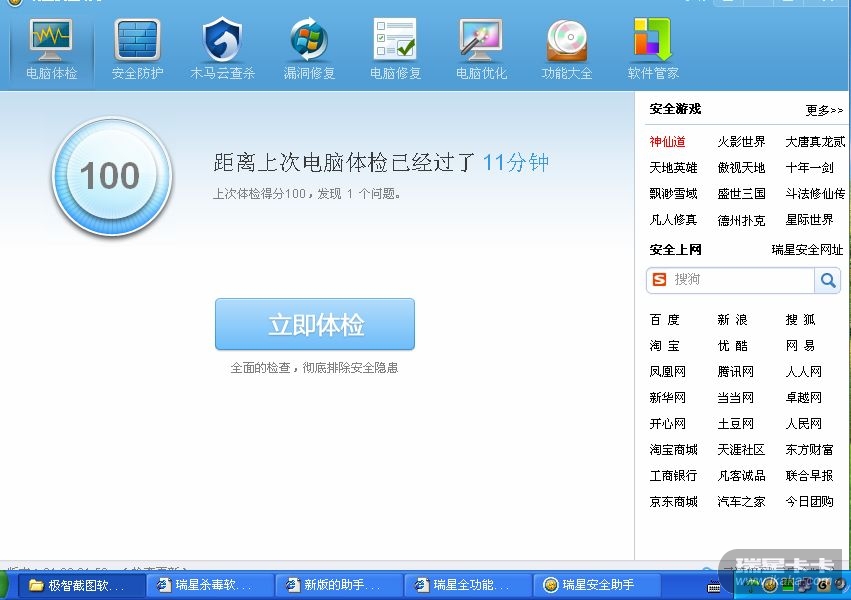This screenshot has width=851, height=600.
Task: Open the 盛世三国 game link
Action: 741,194
